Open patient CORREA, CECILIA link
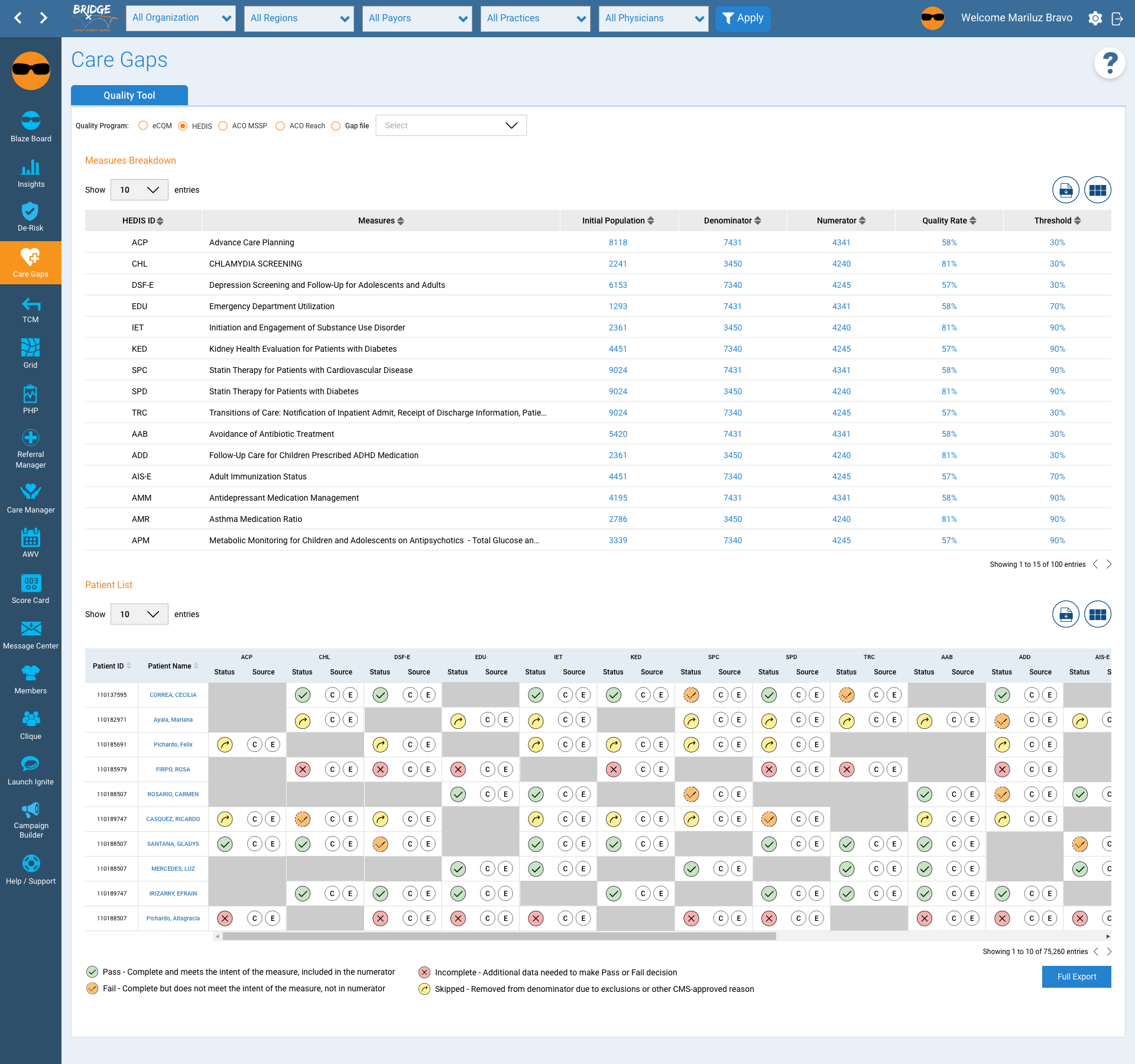The image size is (1135, 1064). (173, 695)
